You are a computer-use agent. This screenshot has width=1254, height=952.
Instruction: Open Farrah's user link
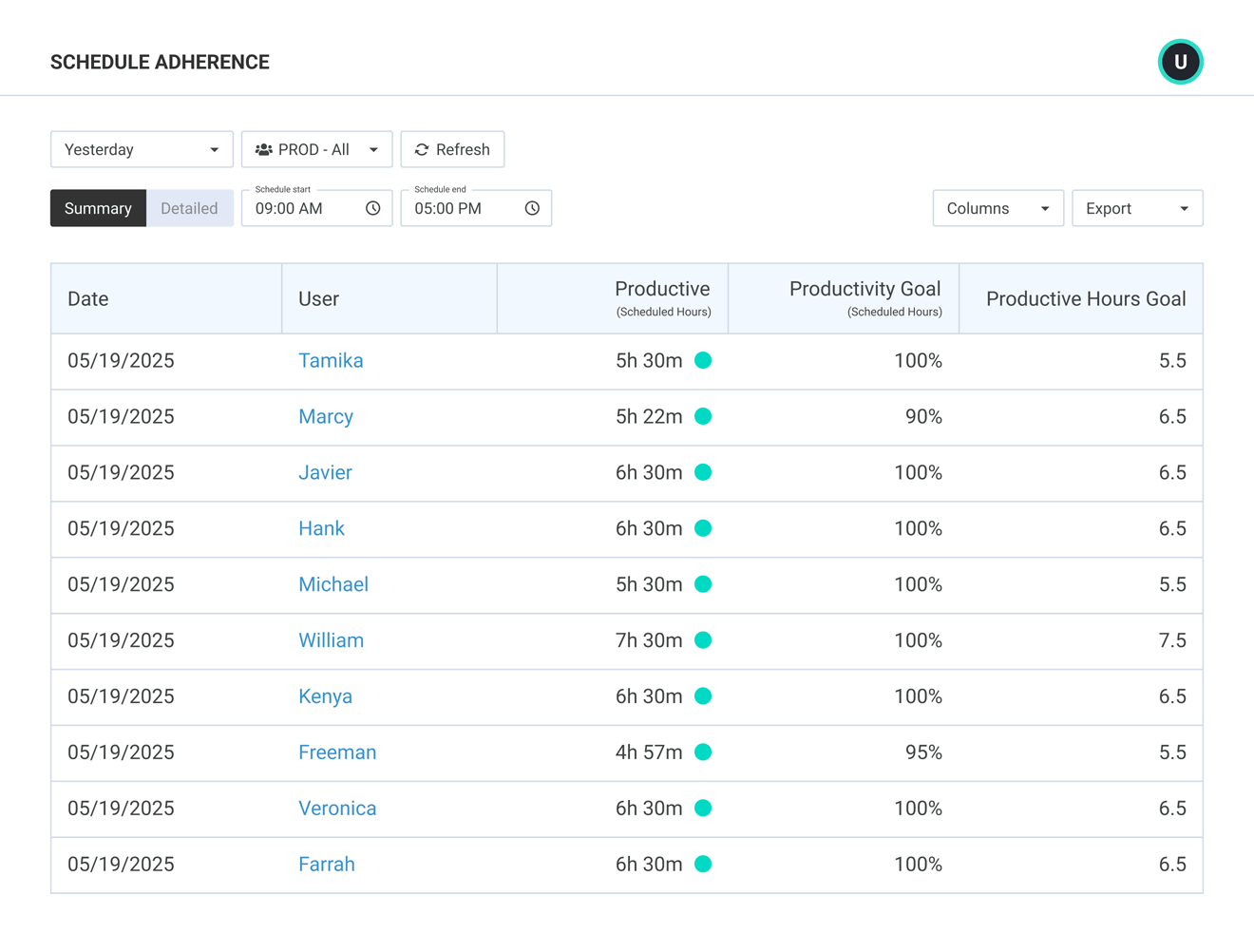pyautogui.click(x=327, y=865)
